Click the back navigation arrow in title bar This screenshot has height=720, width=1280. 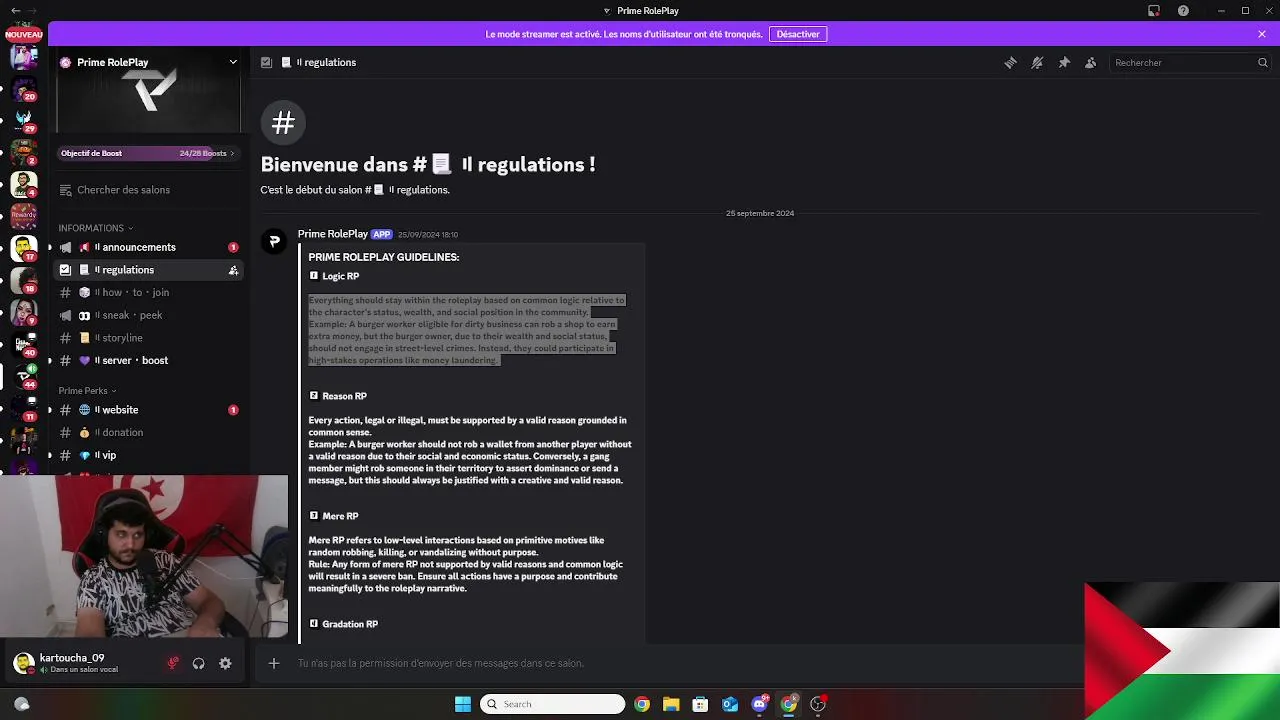tap(14, 11)
